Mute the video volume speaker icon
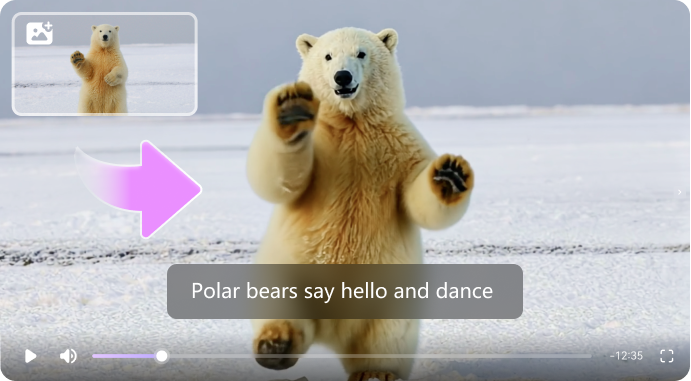The width and height of the screenshot is (691, 381). pos(68,356)
